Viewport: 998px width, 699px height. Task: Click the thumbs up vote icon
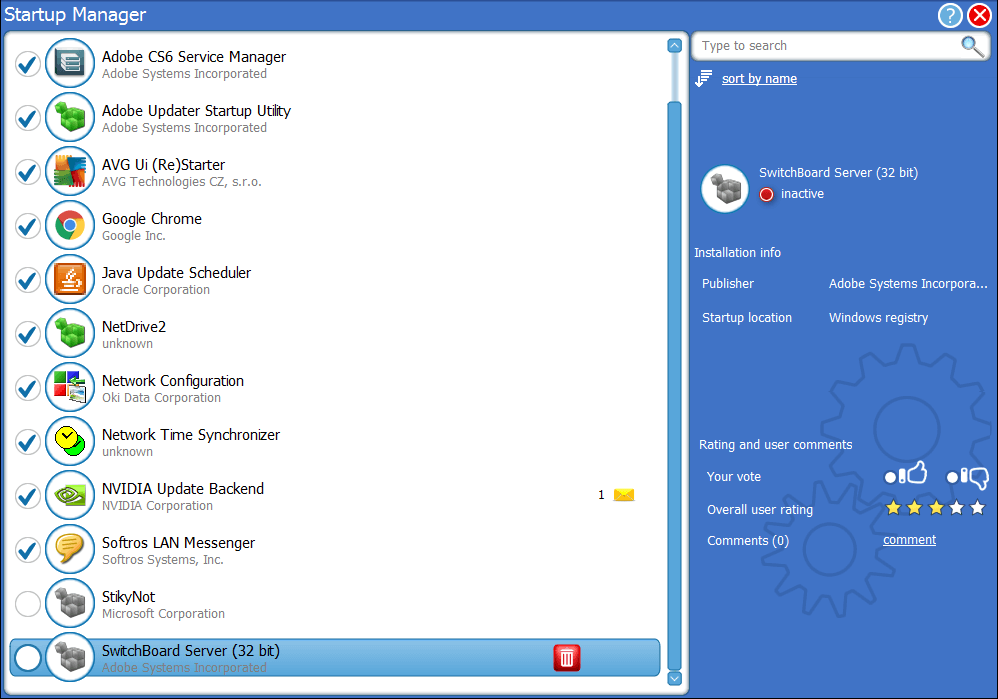click(x=907, y=475)
